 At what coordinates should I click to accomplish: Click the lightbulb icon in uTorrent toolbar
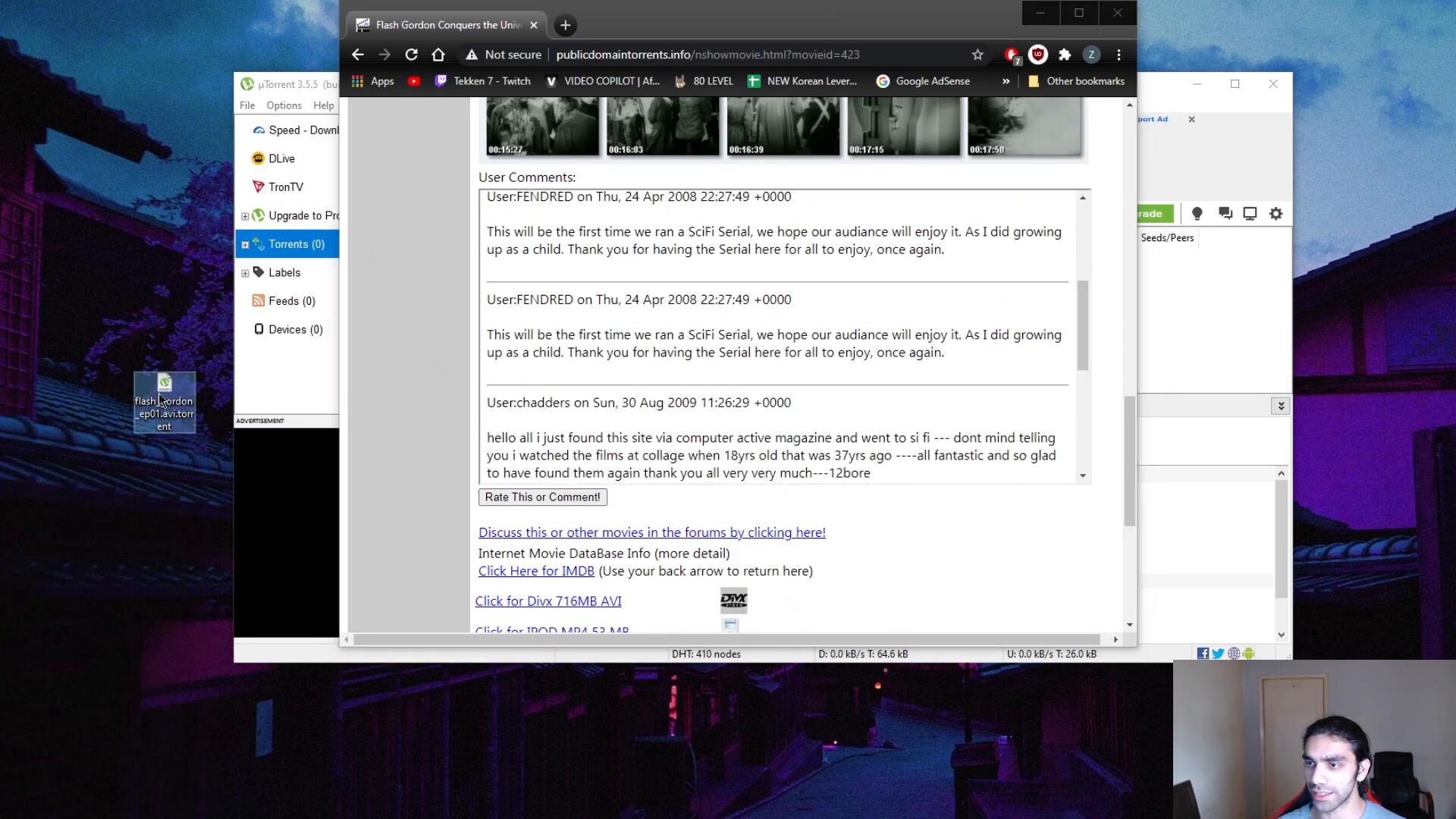coord(1197,214)
